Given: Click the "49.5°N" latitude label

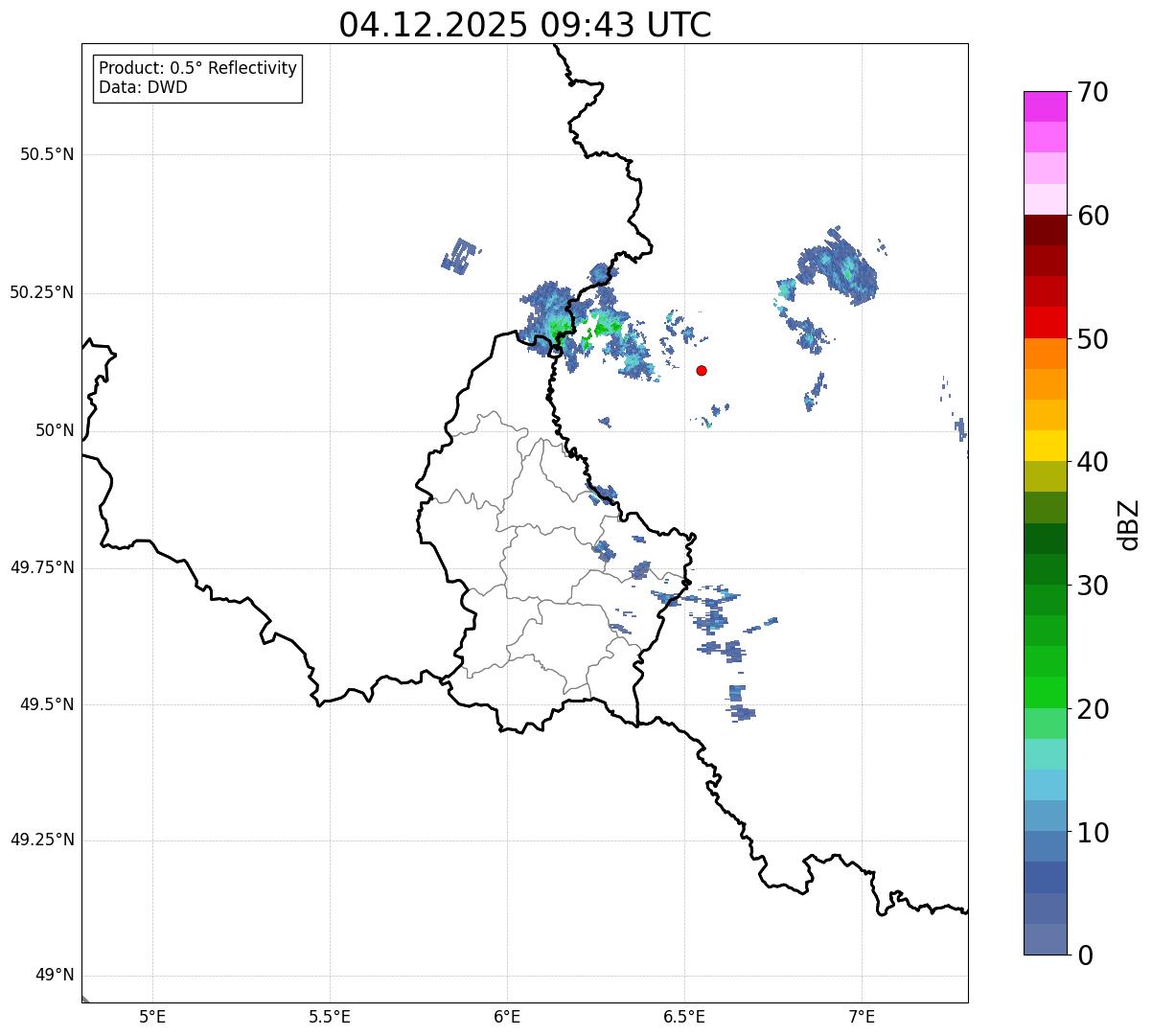Looking at the screenshot, I should coord(47,704).
